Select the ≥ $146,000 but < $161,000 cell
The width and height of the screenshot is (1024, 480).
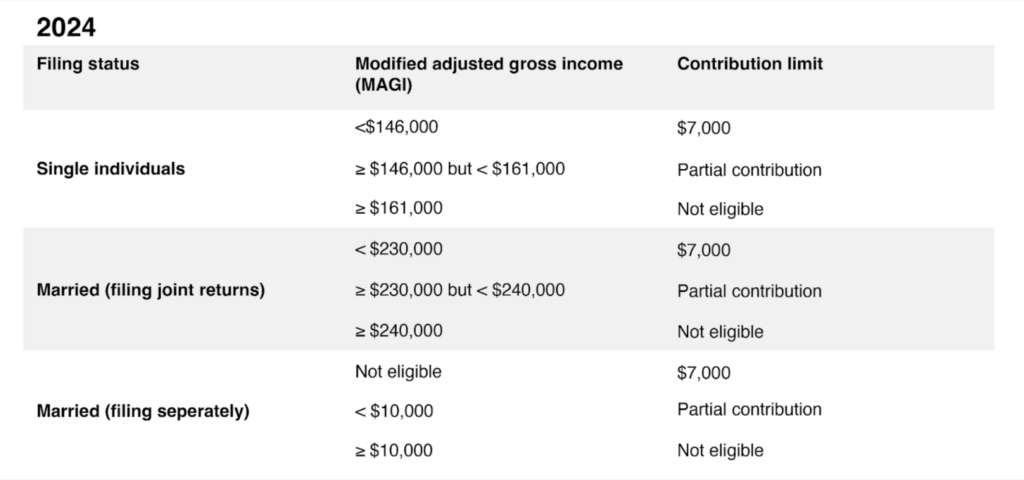(x=460, y=169)
